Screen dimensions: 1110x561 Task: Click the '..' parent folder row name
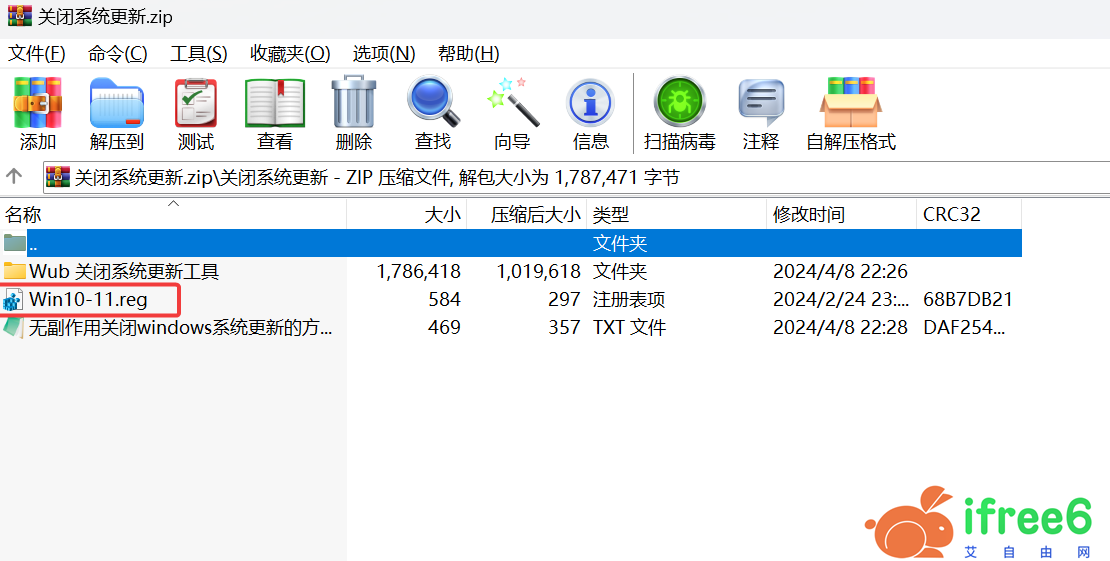coord(33,243)
